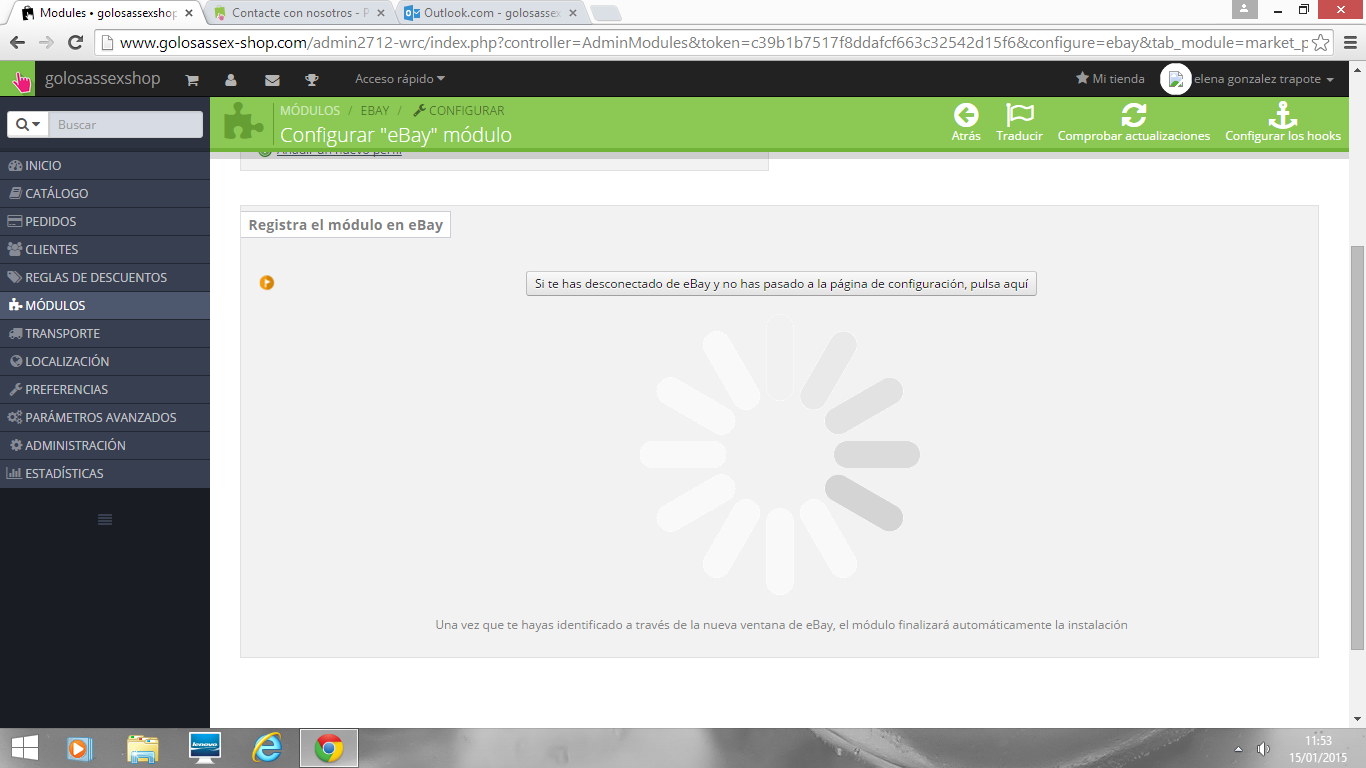Open the trophy icon in top bar
The height and width of the screenshot is (768, 1366).
(x=311, y=80)
